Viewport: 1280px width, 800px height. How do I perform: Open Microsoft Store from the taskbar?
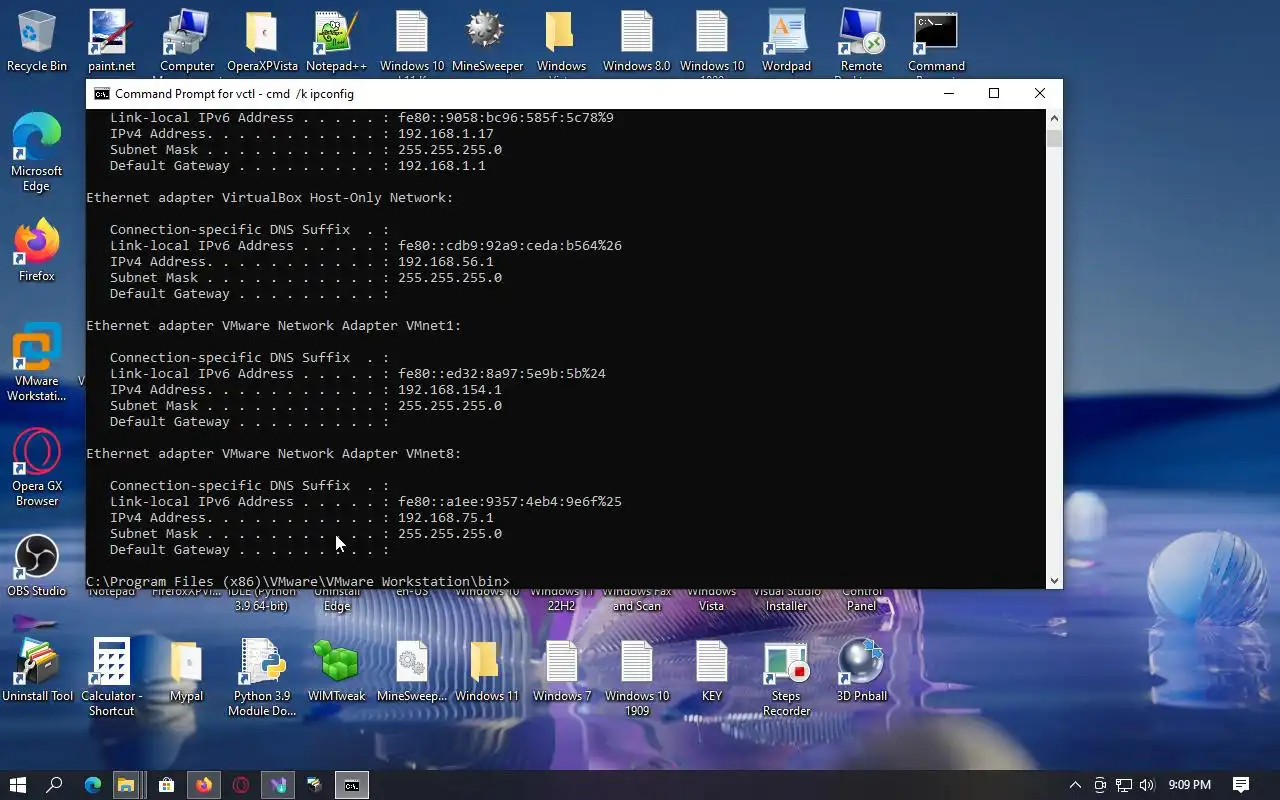point(166,785)
